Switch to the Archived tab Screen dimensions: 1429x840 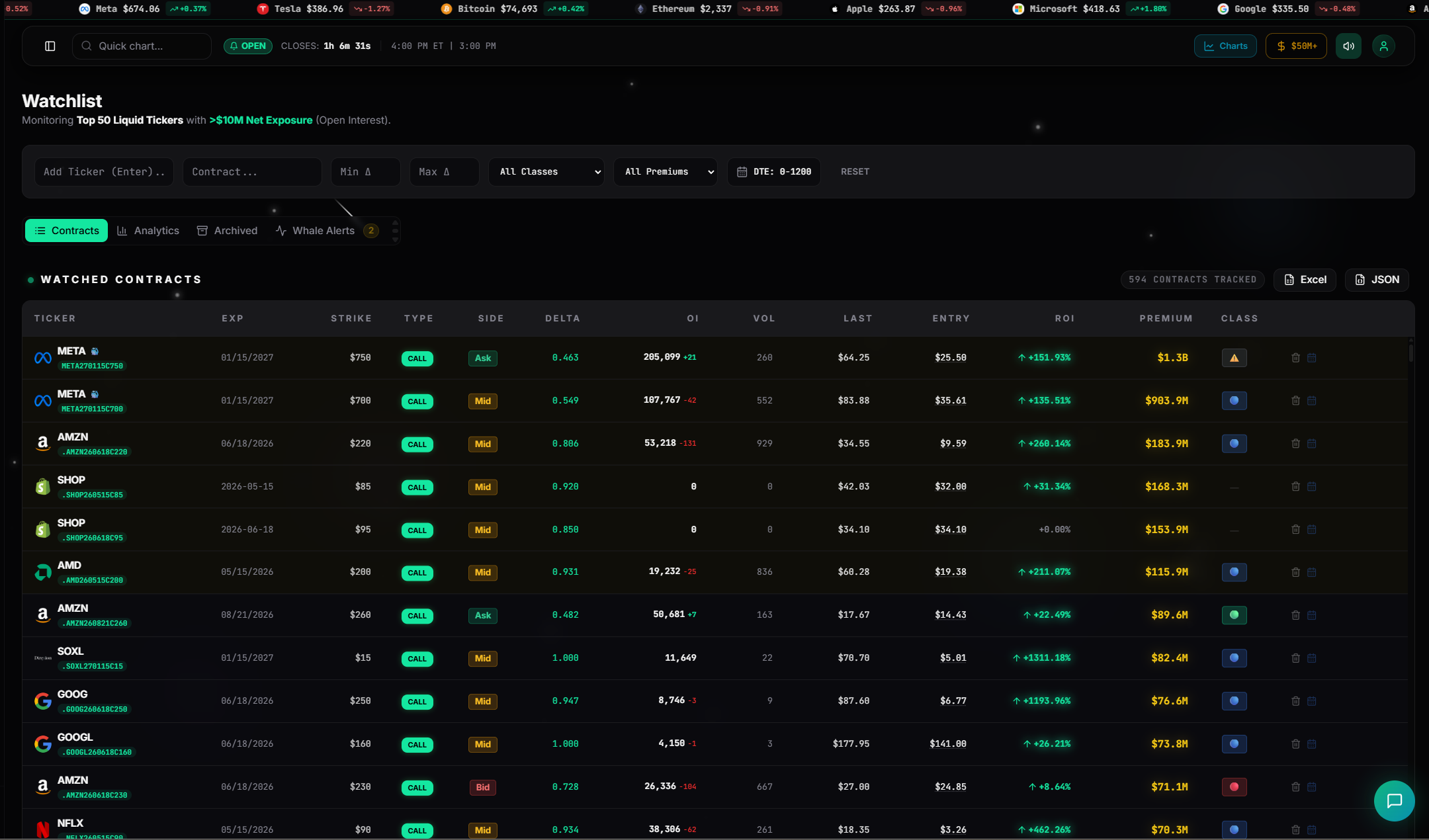pyautogui.click(x=227, y=231)
